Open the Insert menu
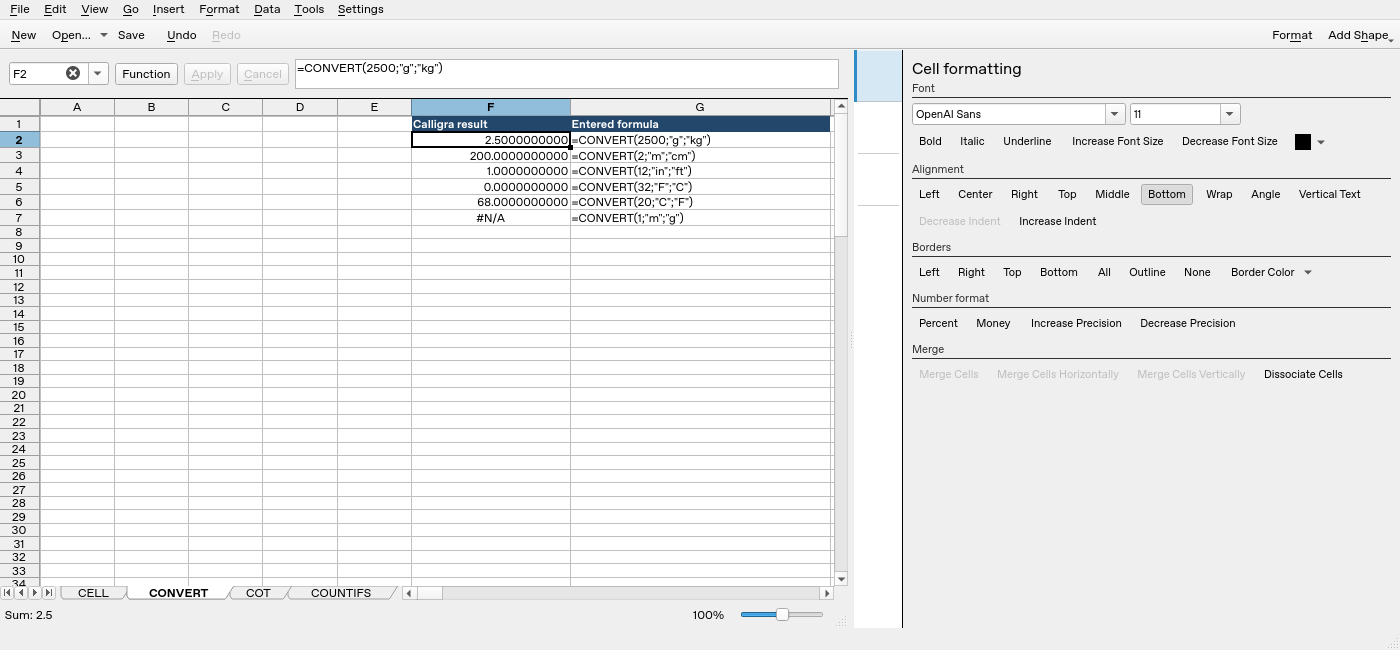Viewport: 1400px width, 650px height. click(168, 9)
